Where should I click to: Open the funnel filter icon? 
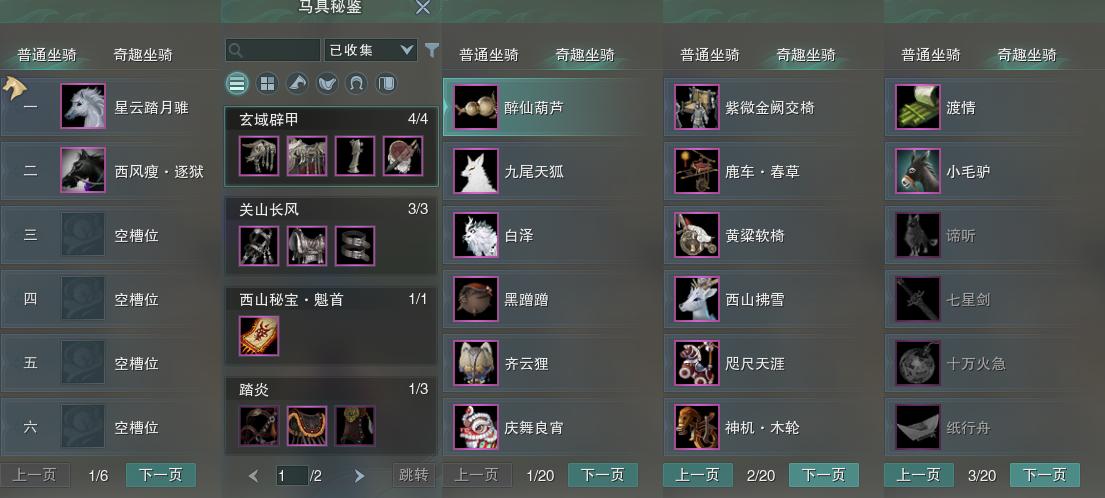431,50
